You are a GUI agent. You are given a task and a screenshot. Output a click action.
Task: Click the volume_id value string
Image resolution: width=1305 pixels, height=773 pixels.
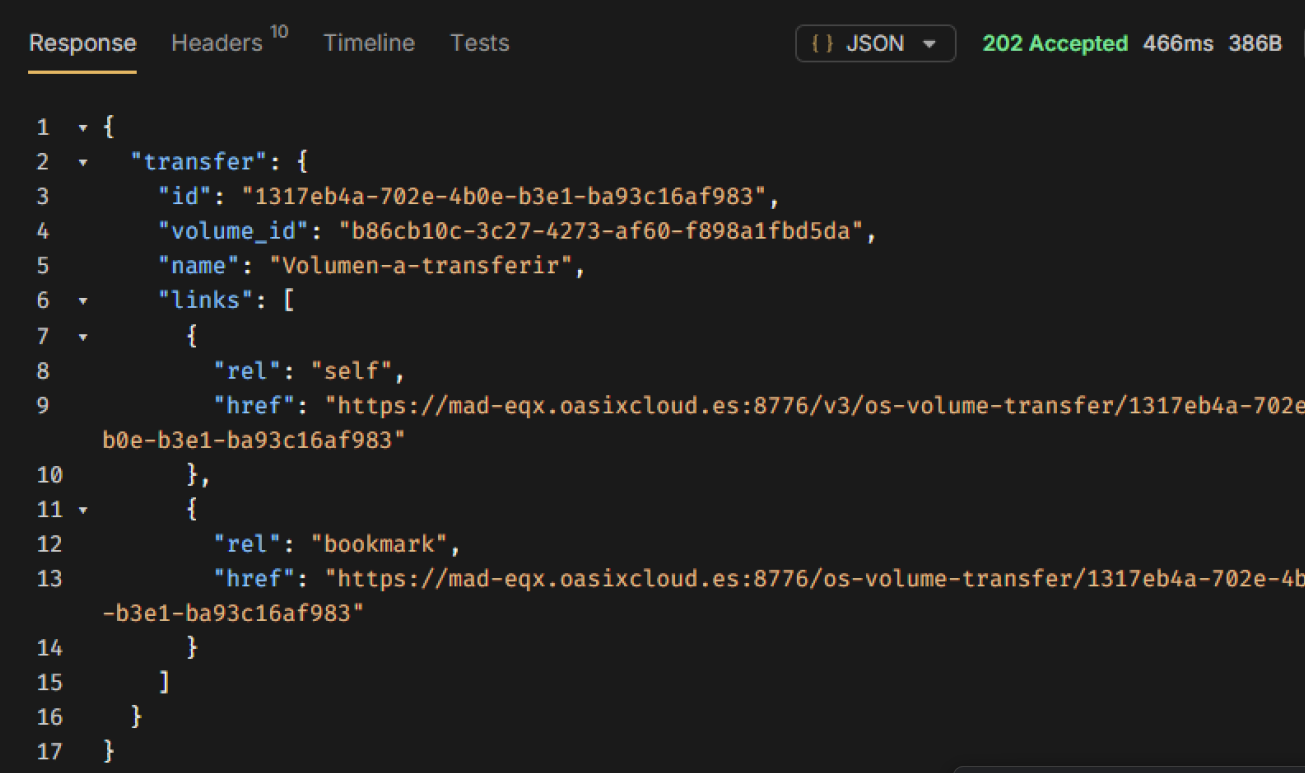[607, 232]
